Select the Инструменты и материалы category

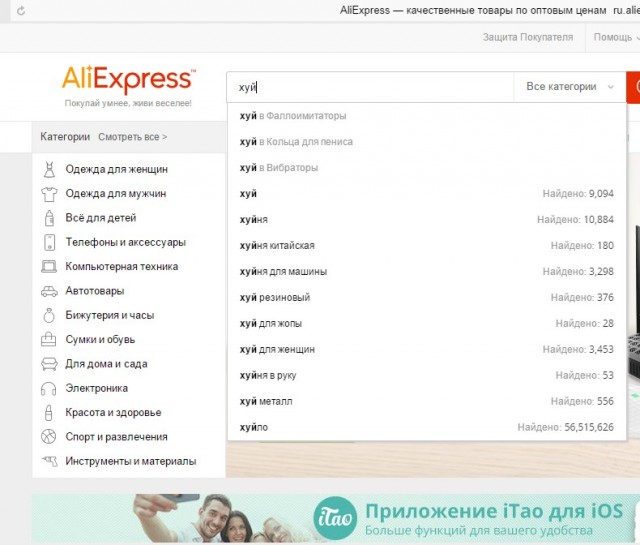click(131, 461)
